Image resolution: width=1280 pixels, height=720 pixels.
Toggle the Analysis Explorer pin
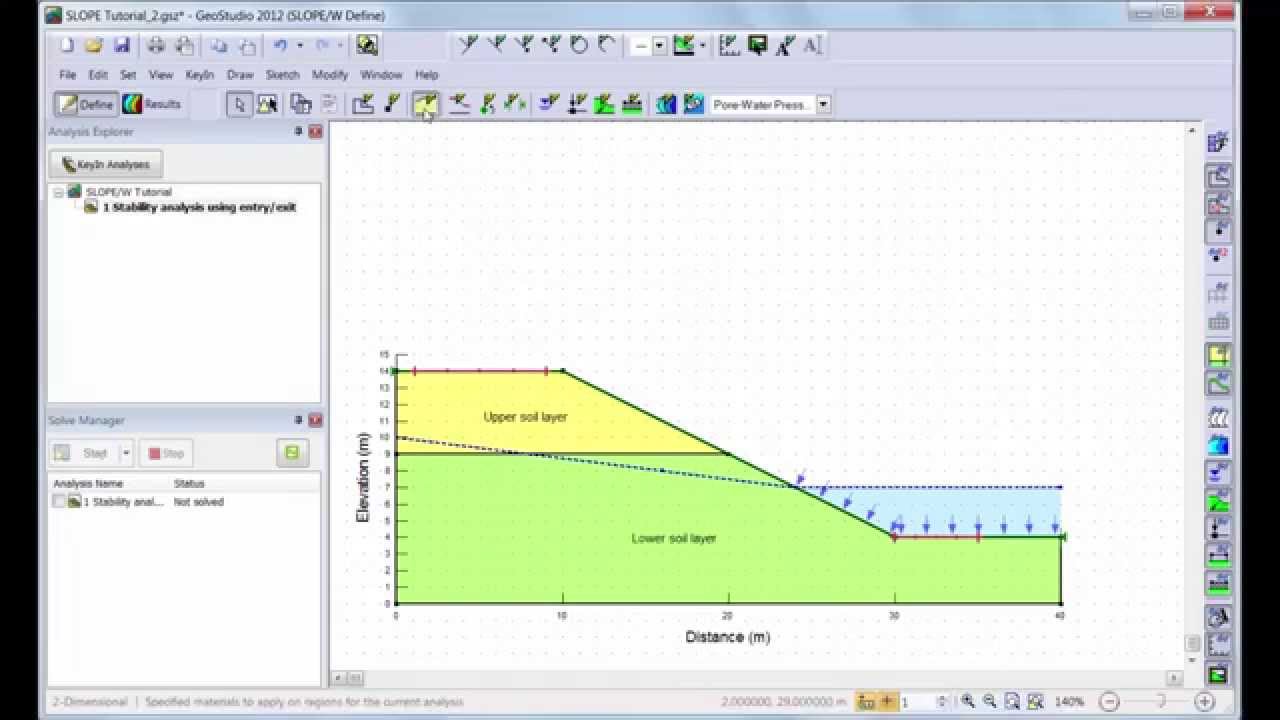pyautogui.click(x=298, y=132)
